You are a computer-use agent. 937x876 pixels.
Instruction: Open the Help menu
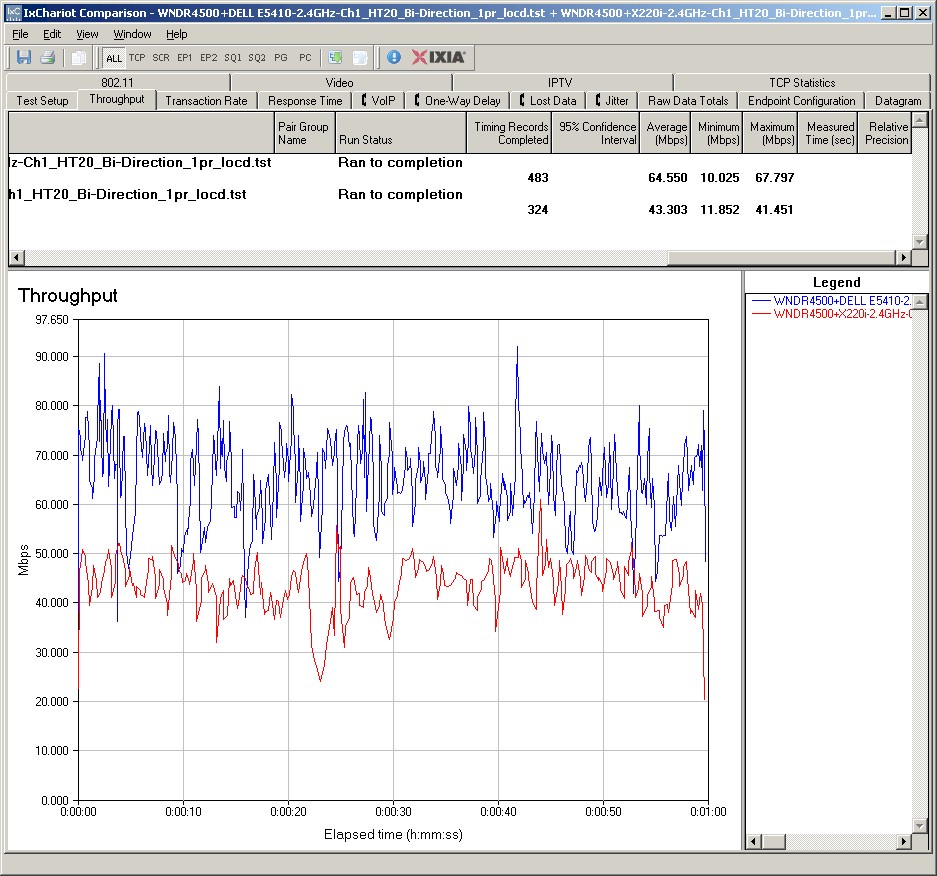pyautogui.click(x=176, y=34)
